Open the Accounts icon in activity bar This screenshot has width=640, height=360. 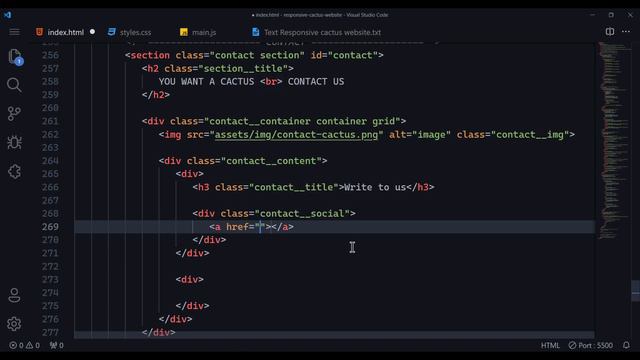(14, 295)
